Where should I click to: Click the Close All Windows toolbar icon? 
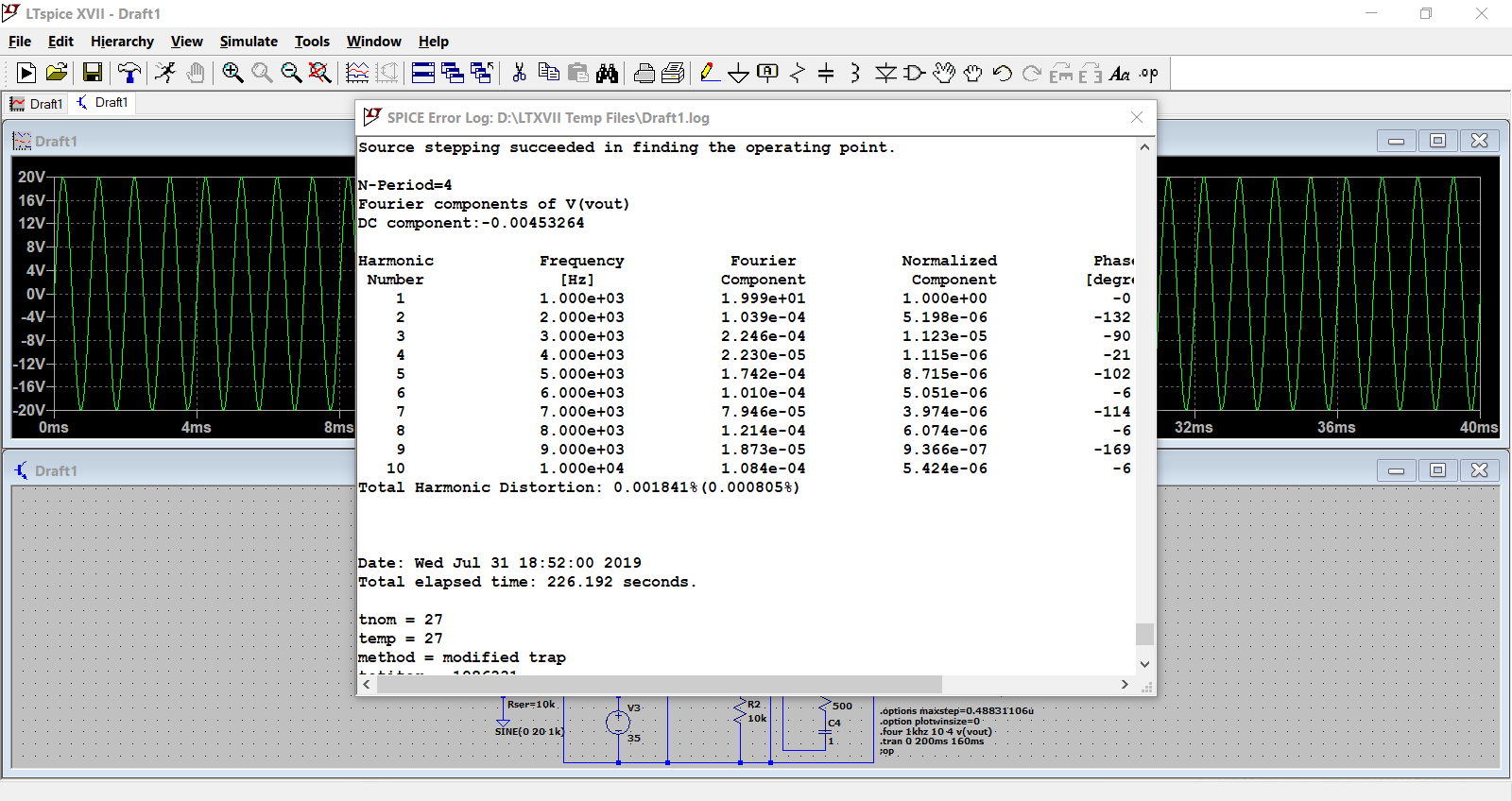pyautogui.click(x=482, y=73)
